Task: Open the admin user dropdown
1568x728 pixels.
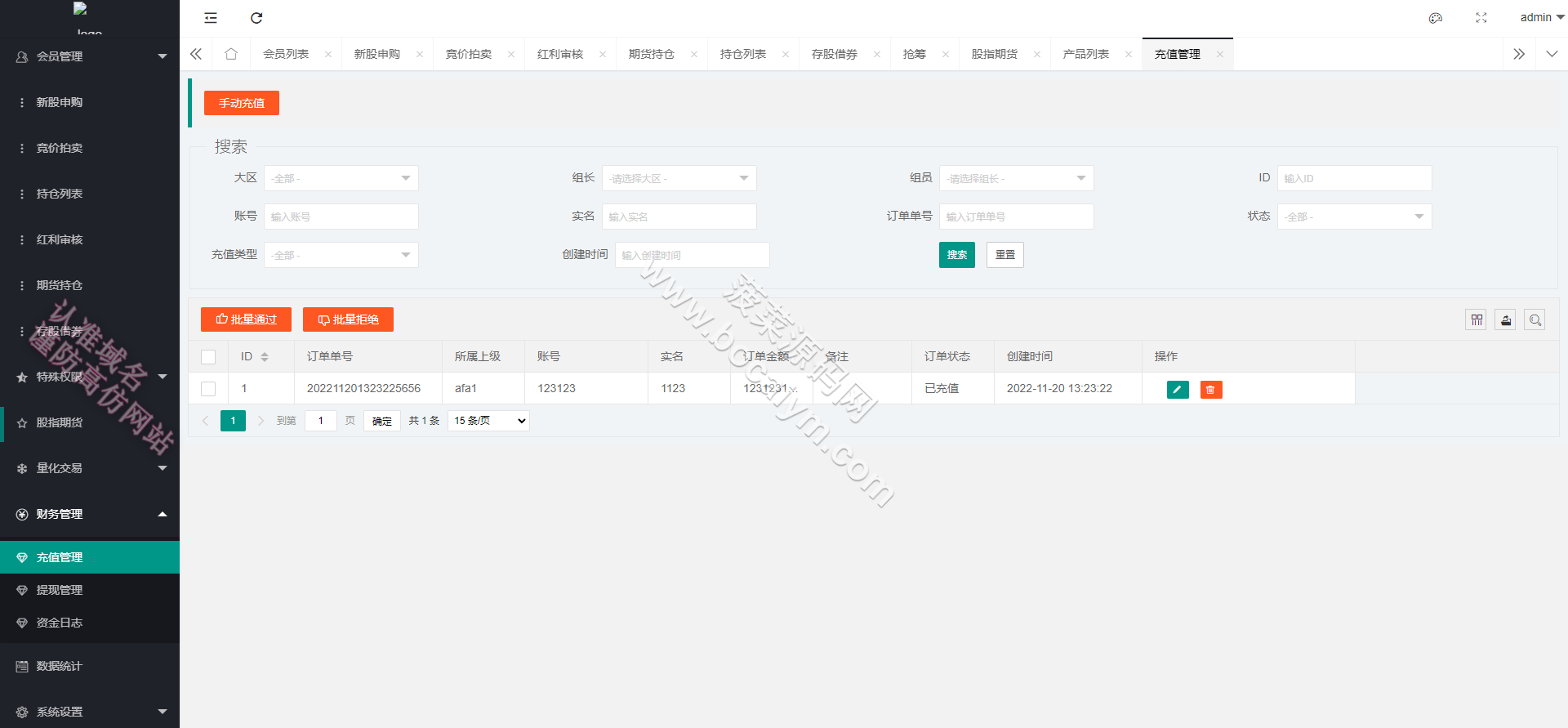Action: pos(1542,17)
